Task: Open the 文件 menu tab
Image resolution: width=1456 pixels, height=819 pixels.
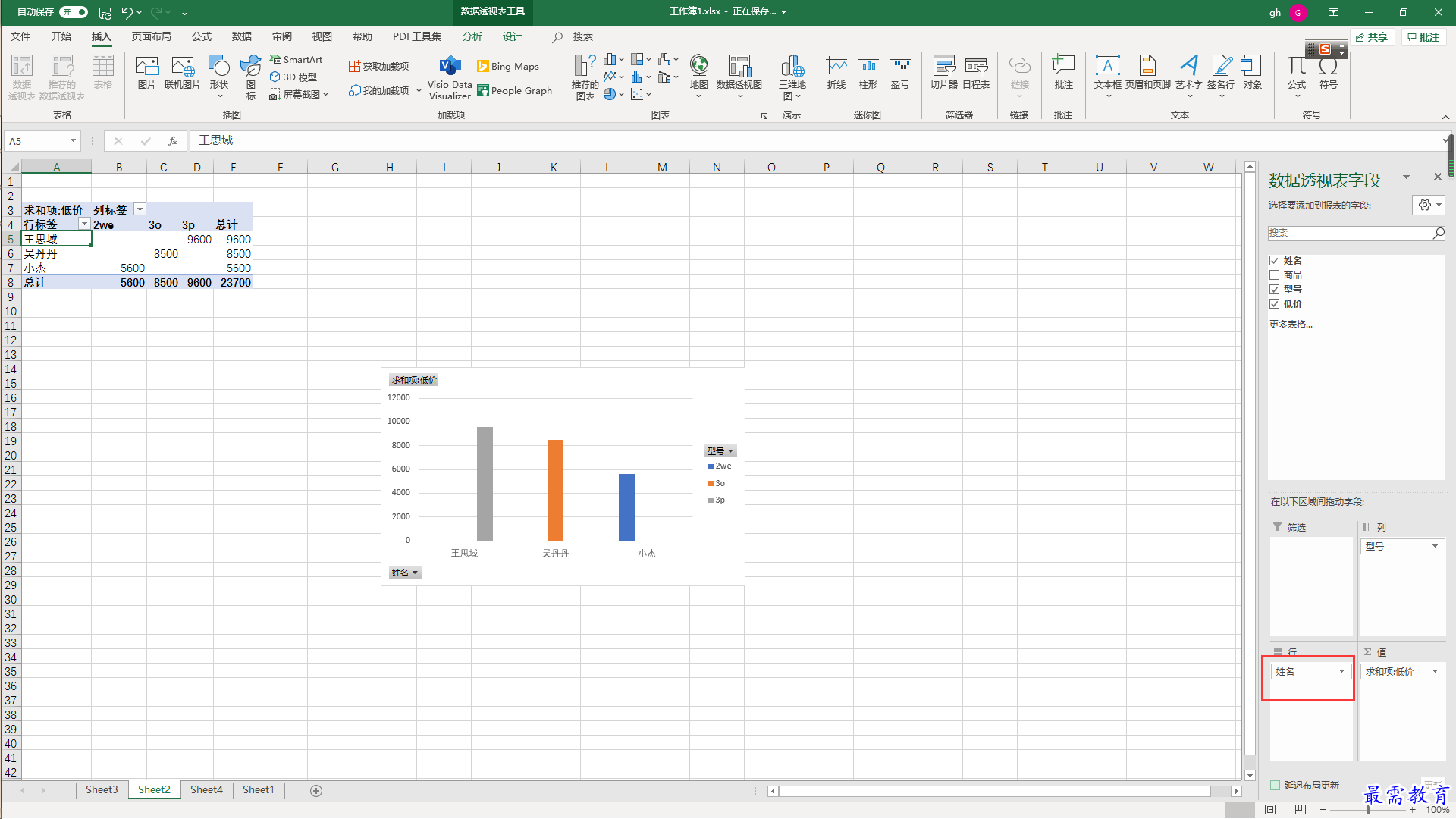Action: point(20,36)
